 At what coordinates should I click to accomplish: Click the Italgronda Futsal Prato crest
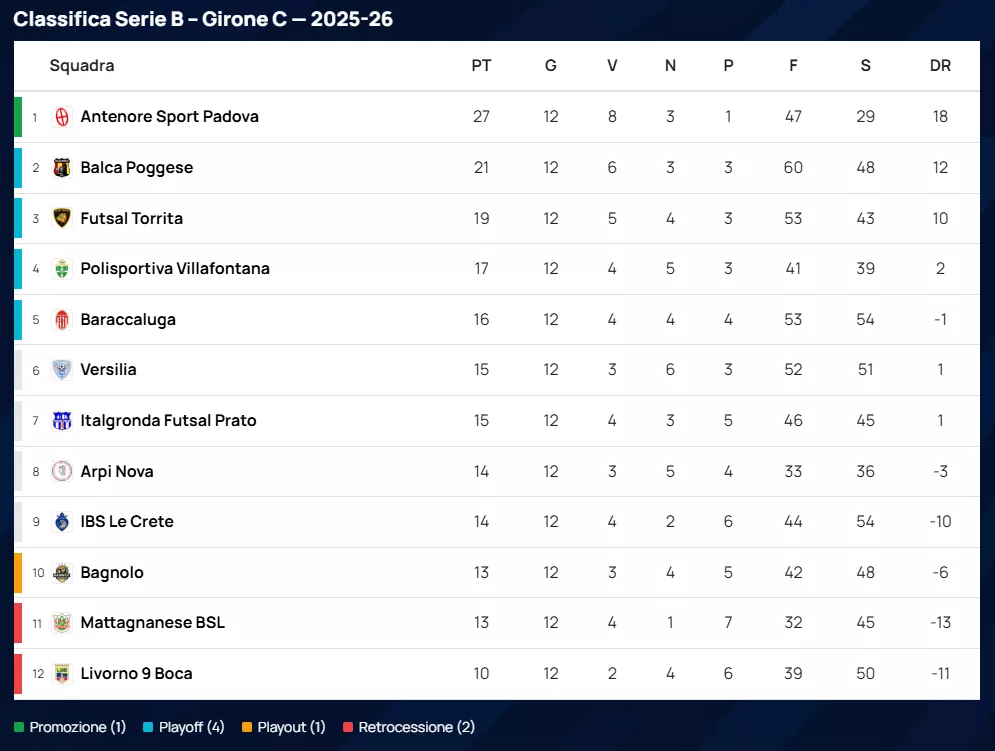(62, 421)
